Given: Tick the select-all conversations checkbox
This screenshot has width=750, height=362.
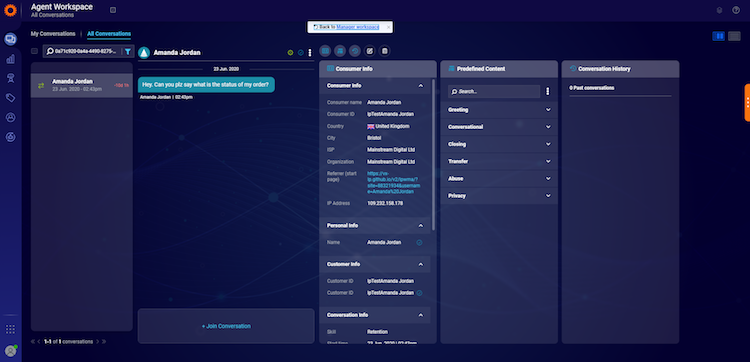Looking at the screenshot, I should (34, 51).
